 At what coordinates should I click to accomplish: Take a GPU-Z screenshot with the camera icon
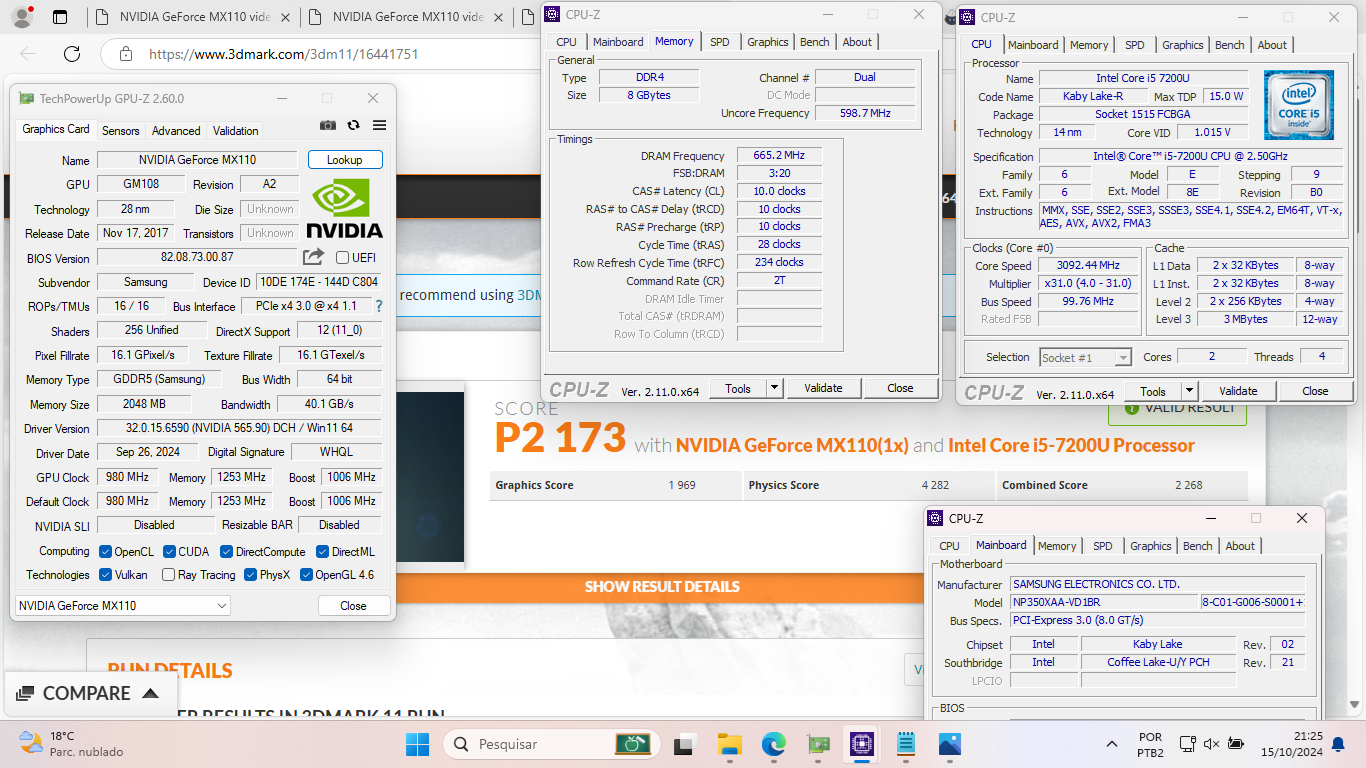click(328, 125)
